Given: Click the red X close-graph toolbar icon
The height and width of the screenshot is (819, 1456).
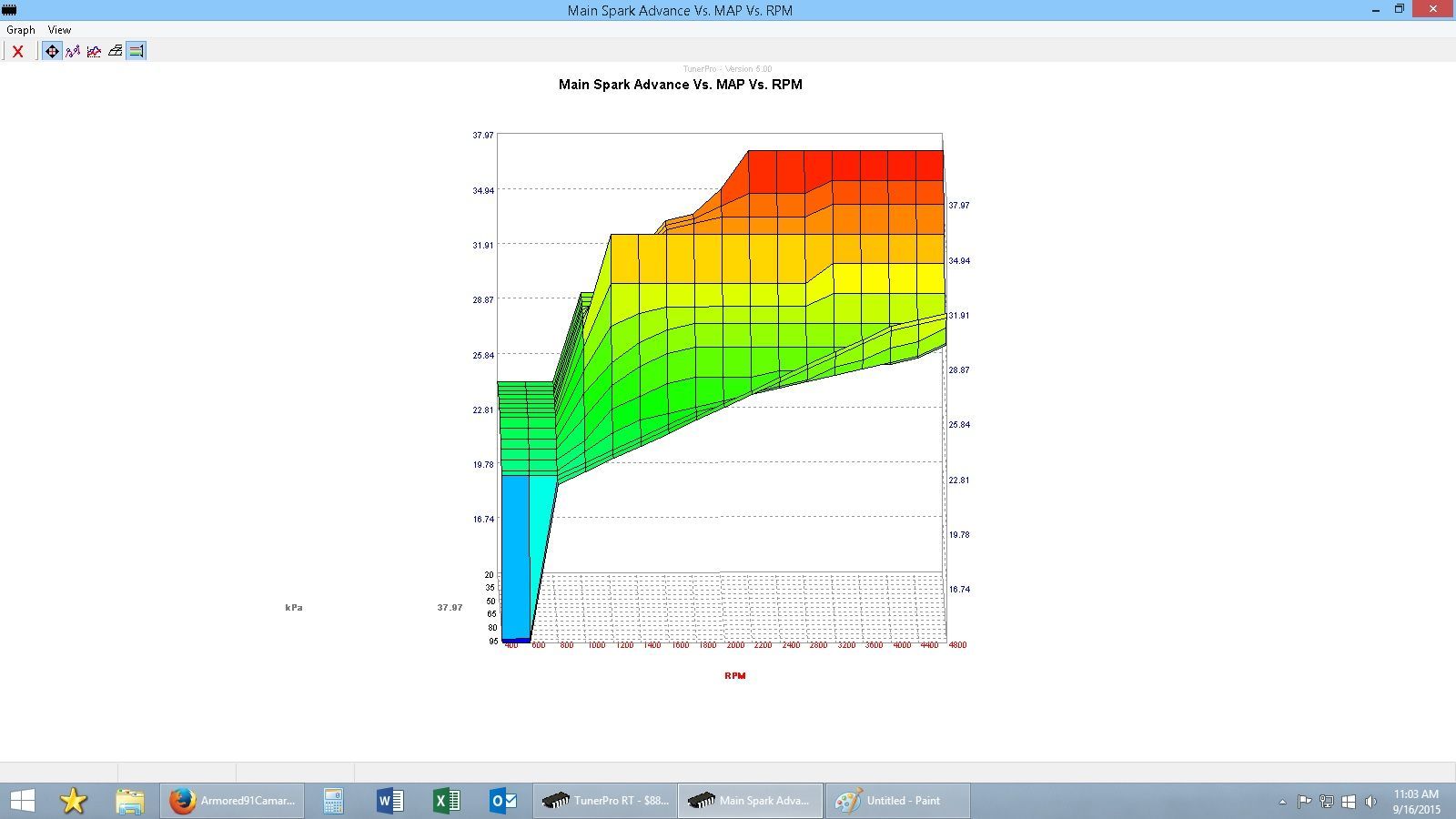Looking at the screenshot, I should coord(17,52).
